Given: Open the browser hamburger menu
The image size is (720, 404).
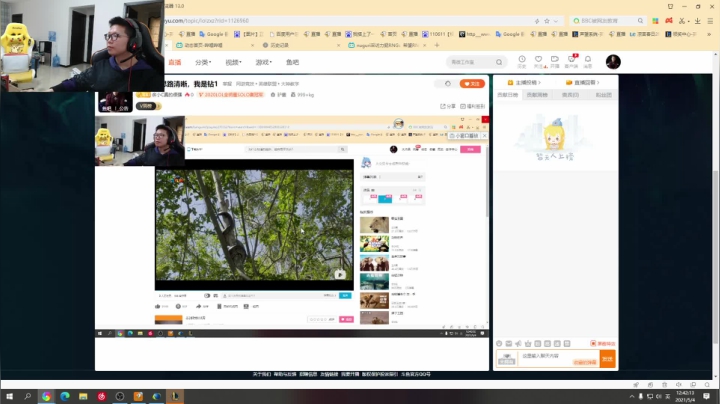Looking at the screenshot, I should (x=710, y=21).
